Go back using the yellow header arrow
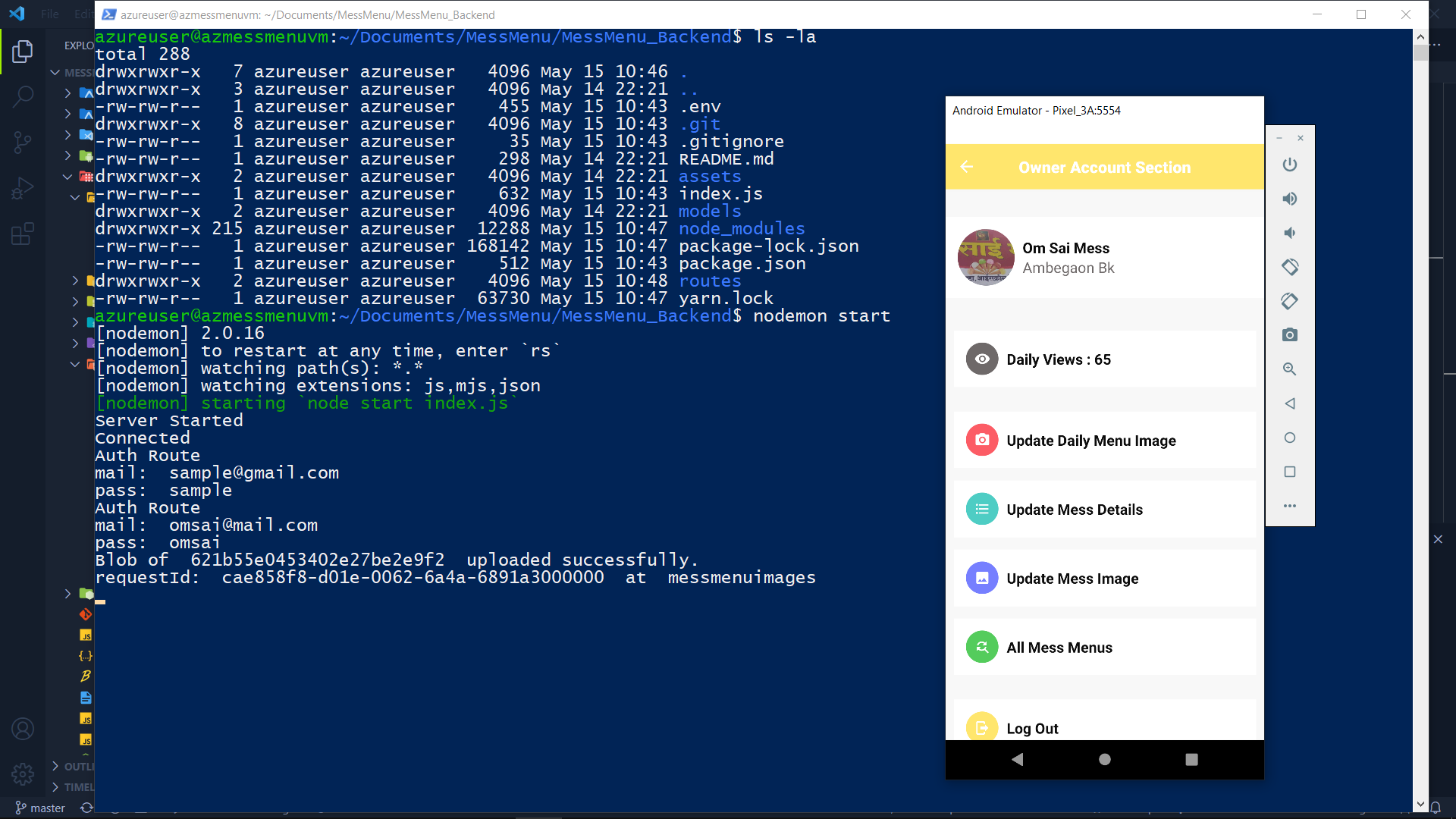The height and width of the screenshot is (819, 1456). coord(967,167)
